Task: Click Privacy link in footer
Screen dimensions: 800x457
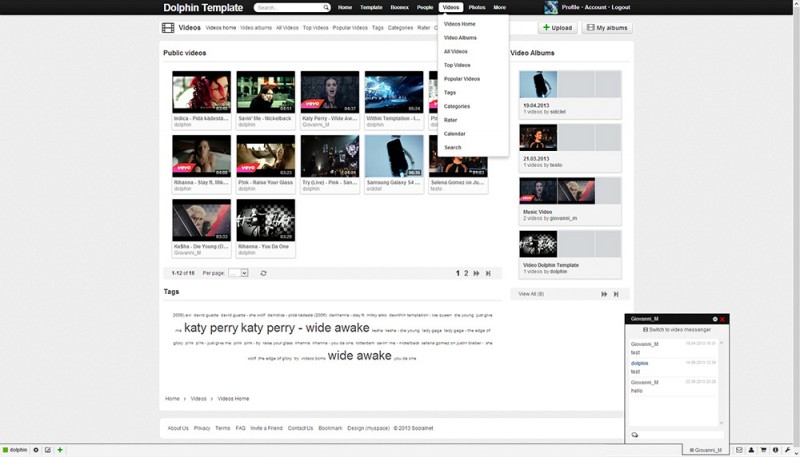Action: point(202,428)
